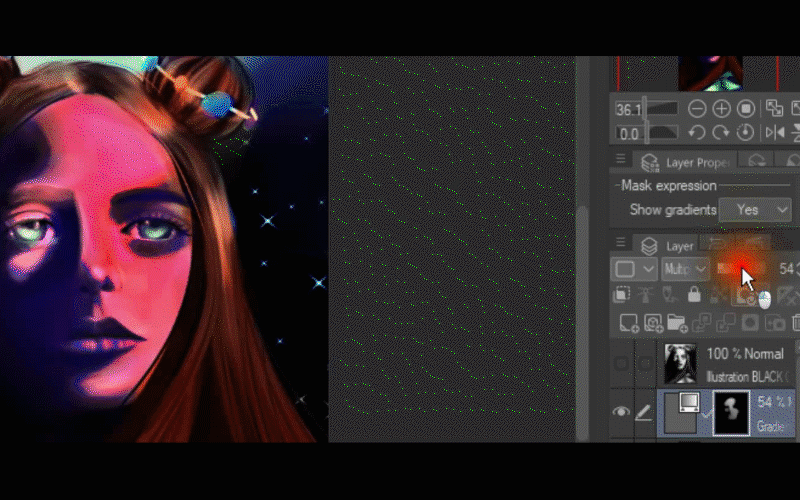This screenshot has height=500, width=800.
Task: Toggle enable mask icon
Action: 745,297
